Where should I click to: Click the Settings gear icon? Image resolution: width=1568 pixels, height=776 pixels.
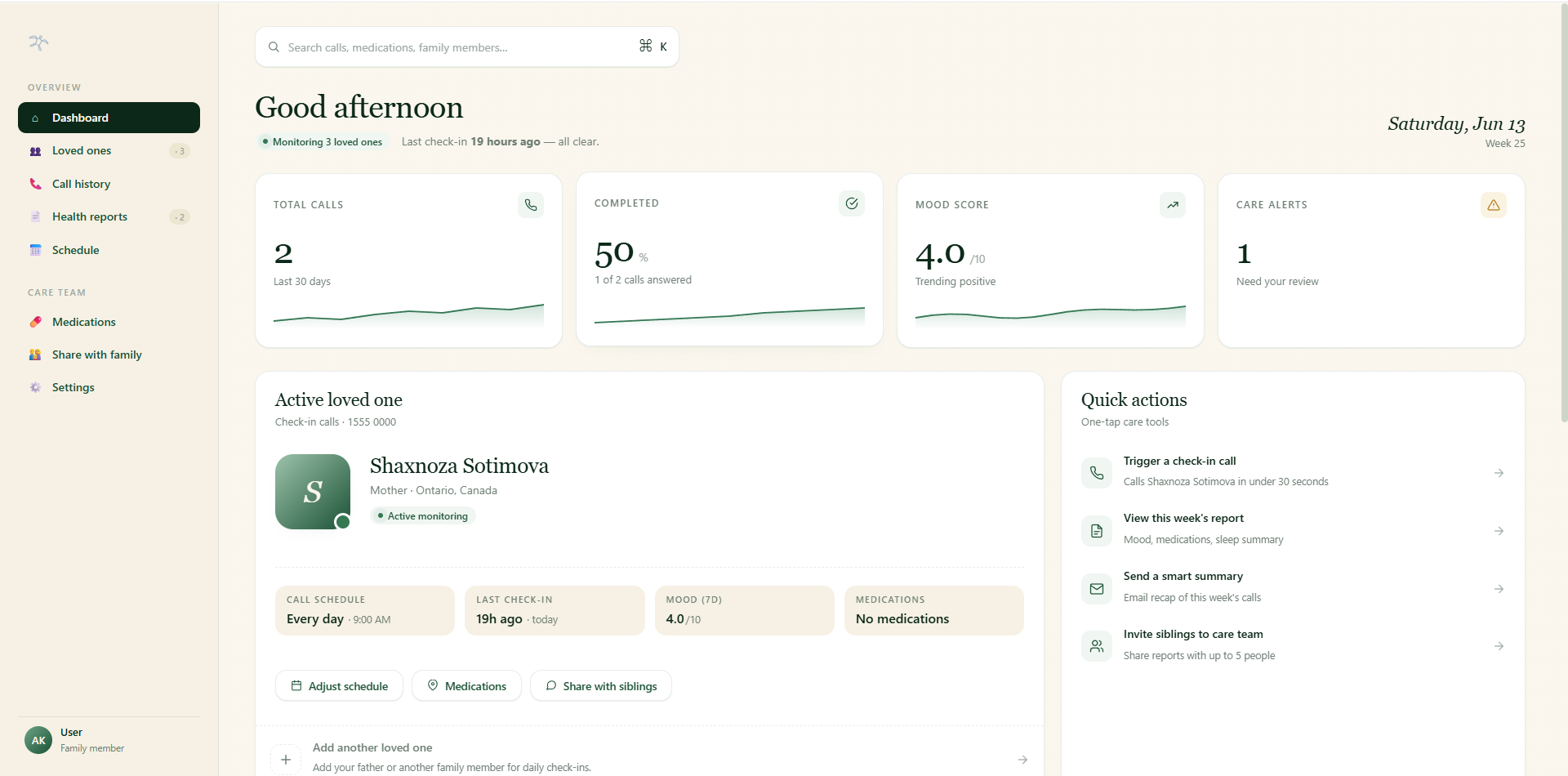coord(35,387)
